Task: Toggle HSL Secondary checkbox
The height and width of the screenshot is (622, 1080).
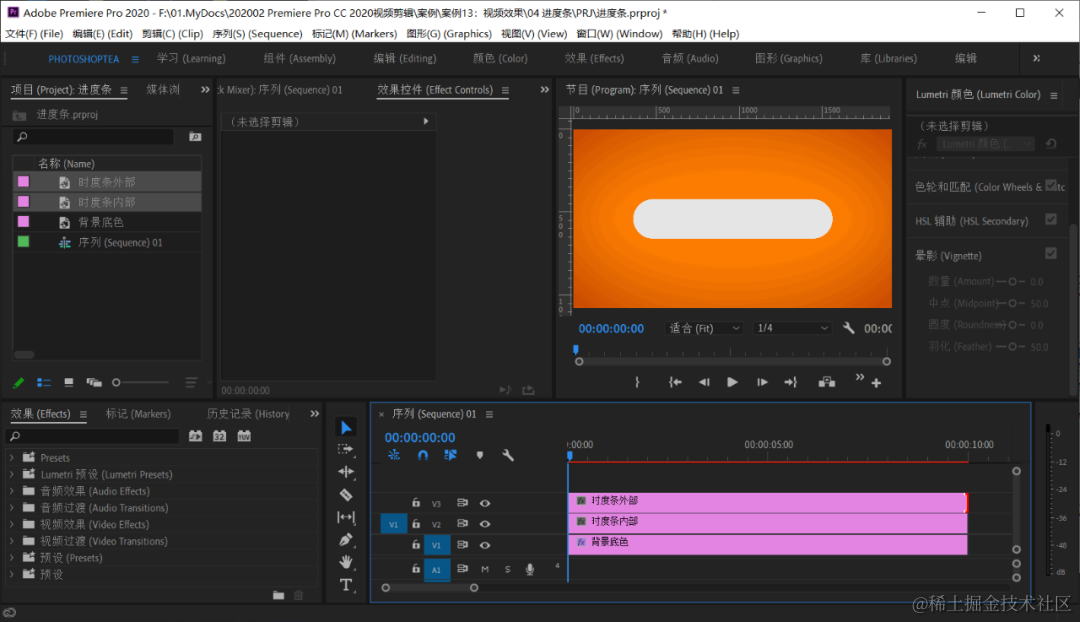Action: click(1051, 220)
